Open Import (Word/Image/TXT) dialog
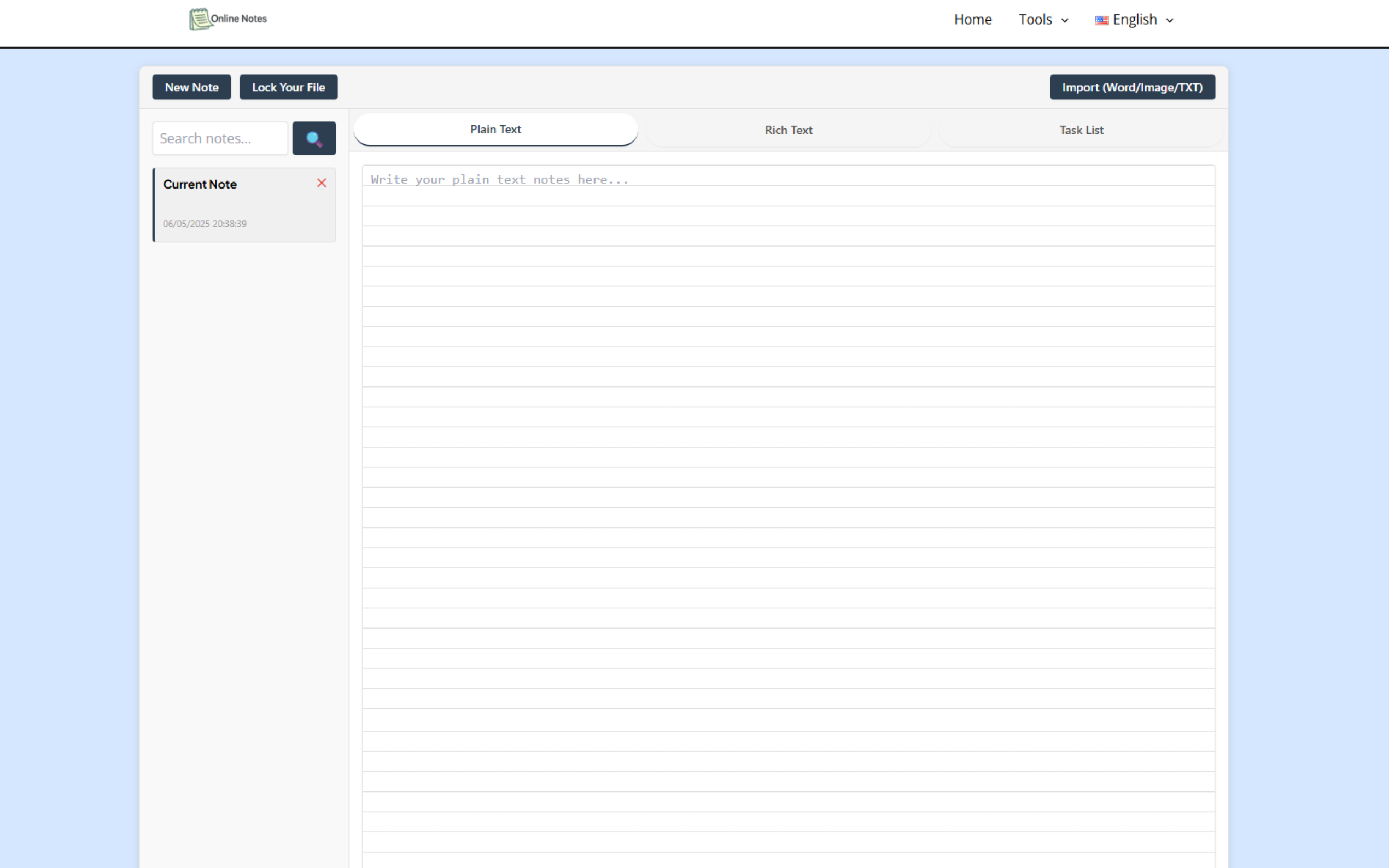The width and height of the screenshot is (1389, 868). [x=1132, y=87]
